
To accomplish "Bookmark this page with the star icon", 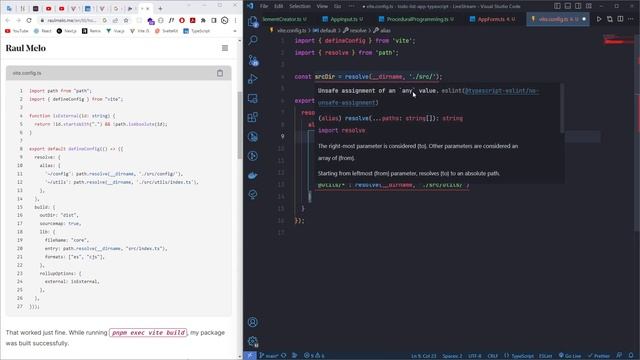I will (126, 20).
